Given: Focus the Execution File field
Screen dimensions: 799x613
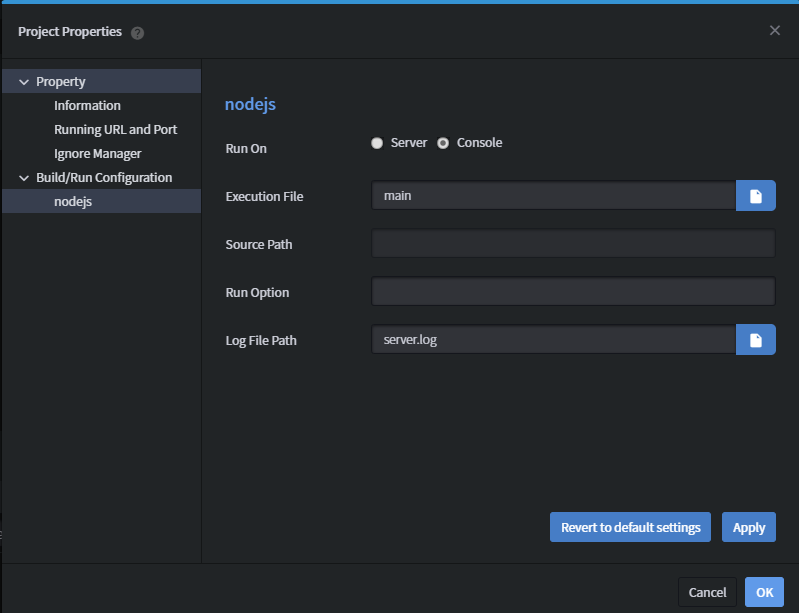Looking at the screenshot, I should (554, 196).
